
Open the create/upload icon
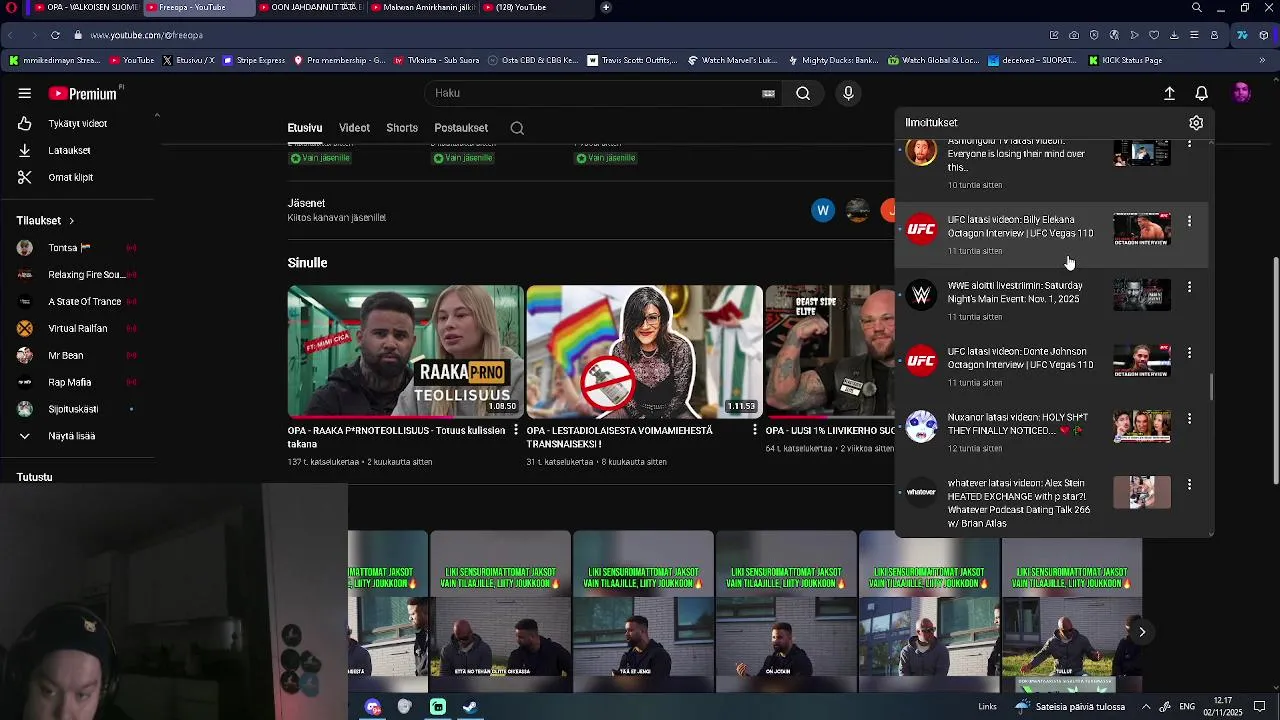[x=1169, y=93]
